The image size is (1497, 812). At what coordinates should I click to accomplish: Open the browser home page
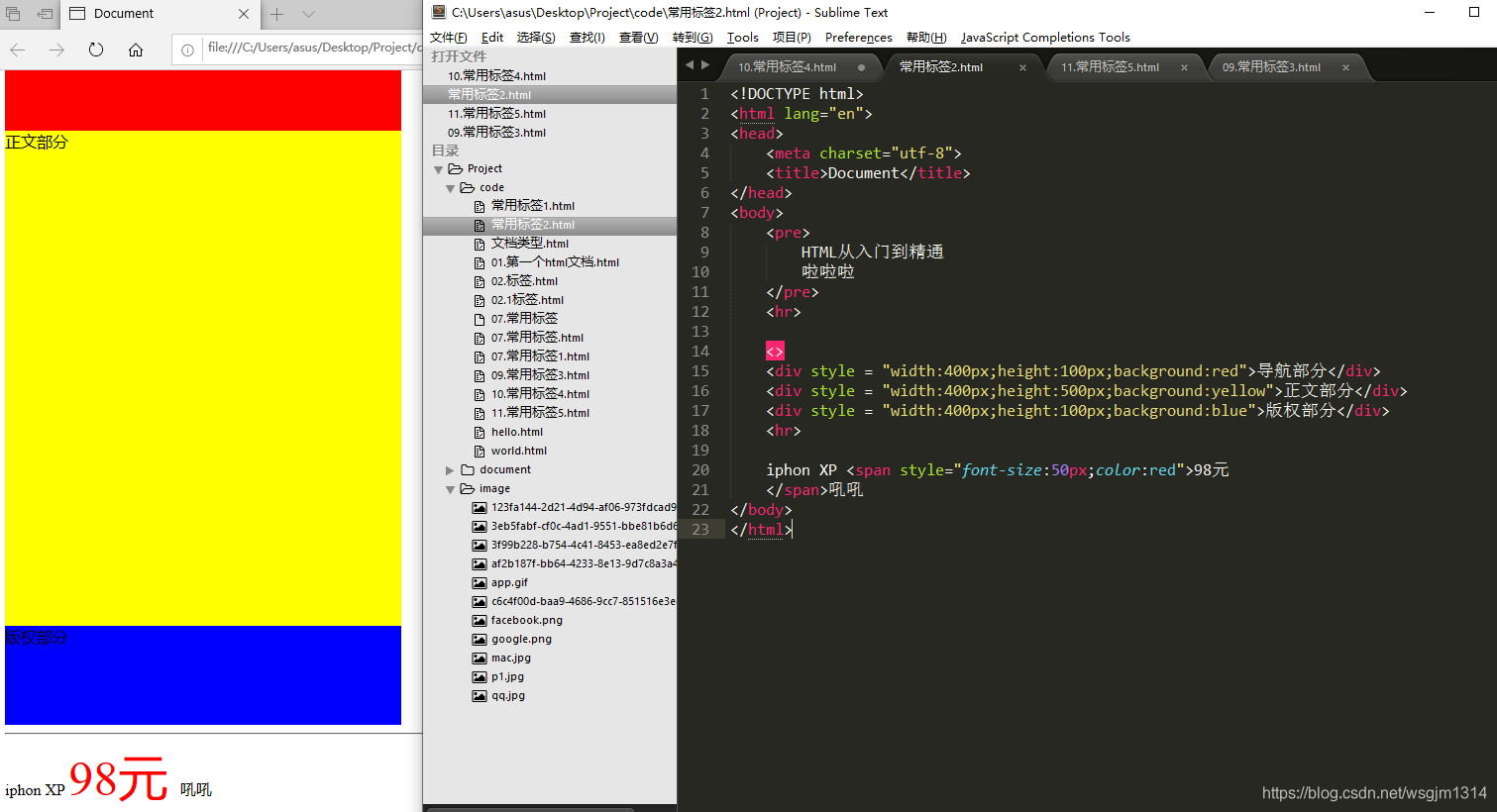[x=136, y=50]
